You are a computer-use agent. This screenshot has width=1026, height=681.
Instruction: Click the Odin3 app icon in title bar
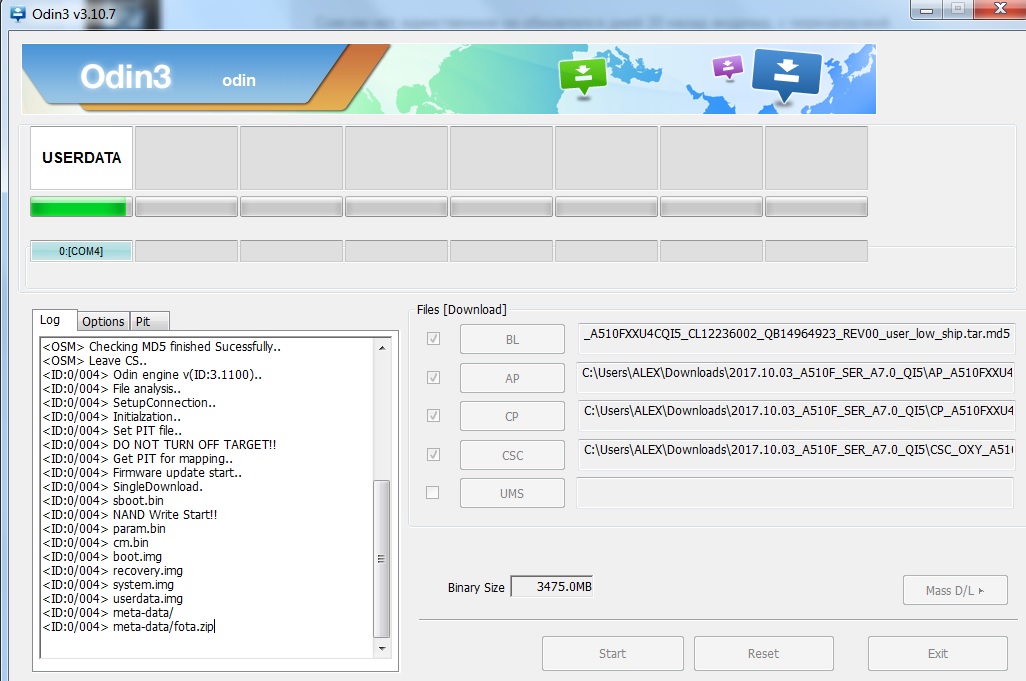(17, 12)
